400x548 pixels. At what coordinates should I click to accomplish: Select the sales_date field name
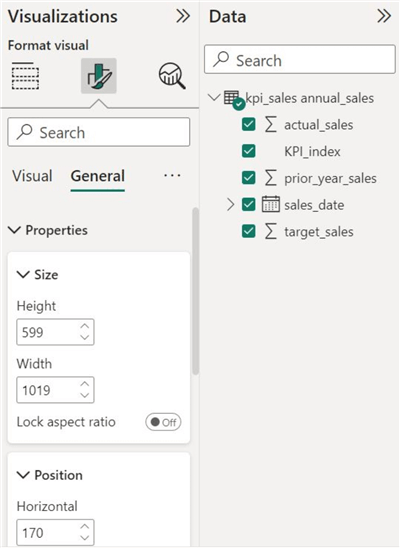pos(314,205)
